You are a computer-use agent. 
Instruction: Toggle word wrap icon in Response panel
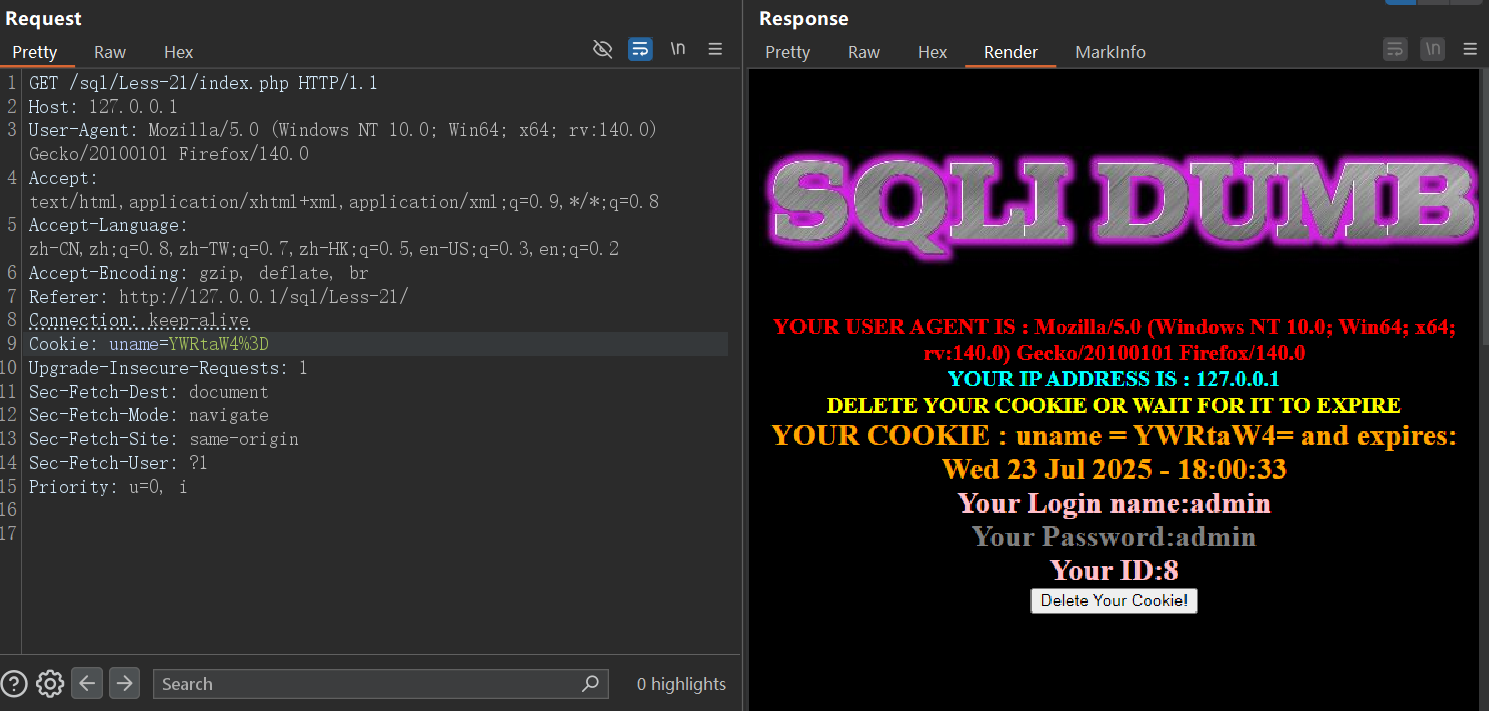(1395, 49)
